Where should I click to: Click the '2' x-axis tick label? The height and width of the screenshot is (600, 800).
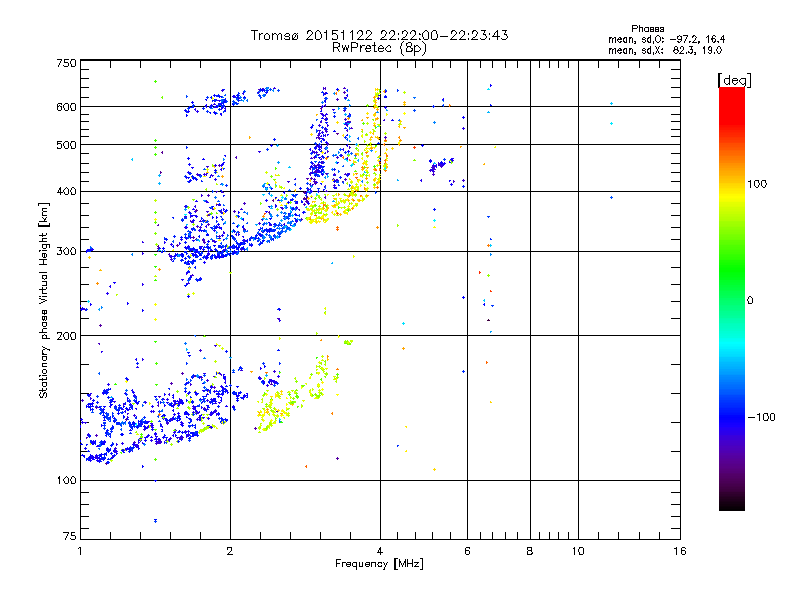pyautogui.click(x=230, y=551)
